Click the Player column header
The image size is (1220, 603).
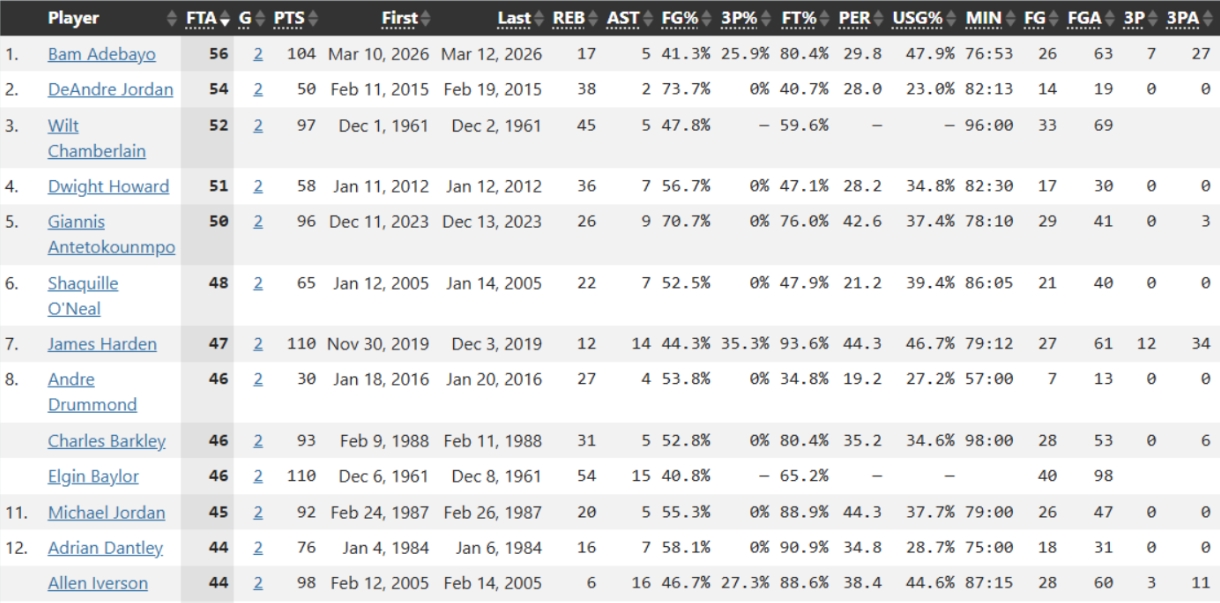(73, 19)
